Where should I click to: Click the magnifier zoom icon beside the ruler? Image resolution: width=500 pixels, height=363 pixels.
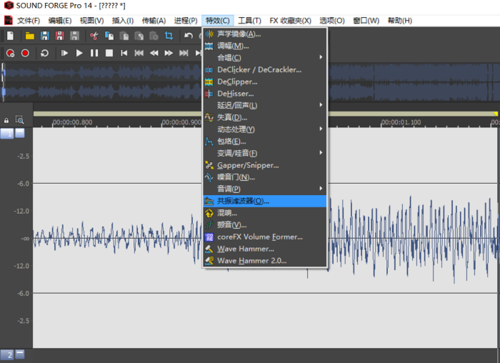click(x=20, y=120)
